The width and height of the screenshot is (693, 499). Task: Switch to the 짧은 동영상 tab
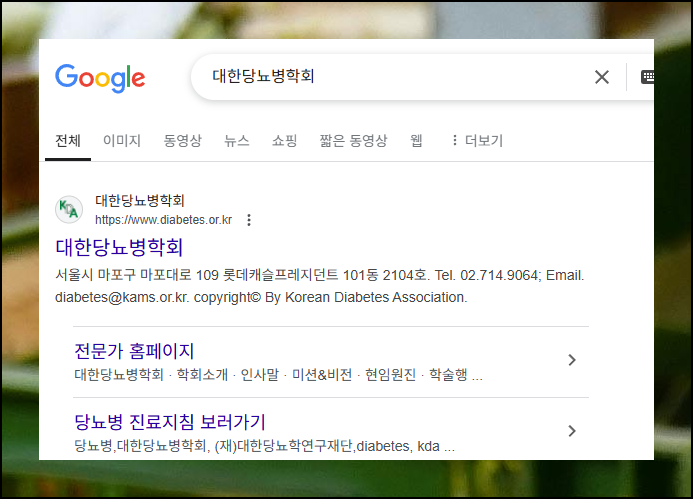[354, 141]
